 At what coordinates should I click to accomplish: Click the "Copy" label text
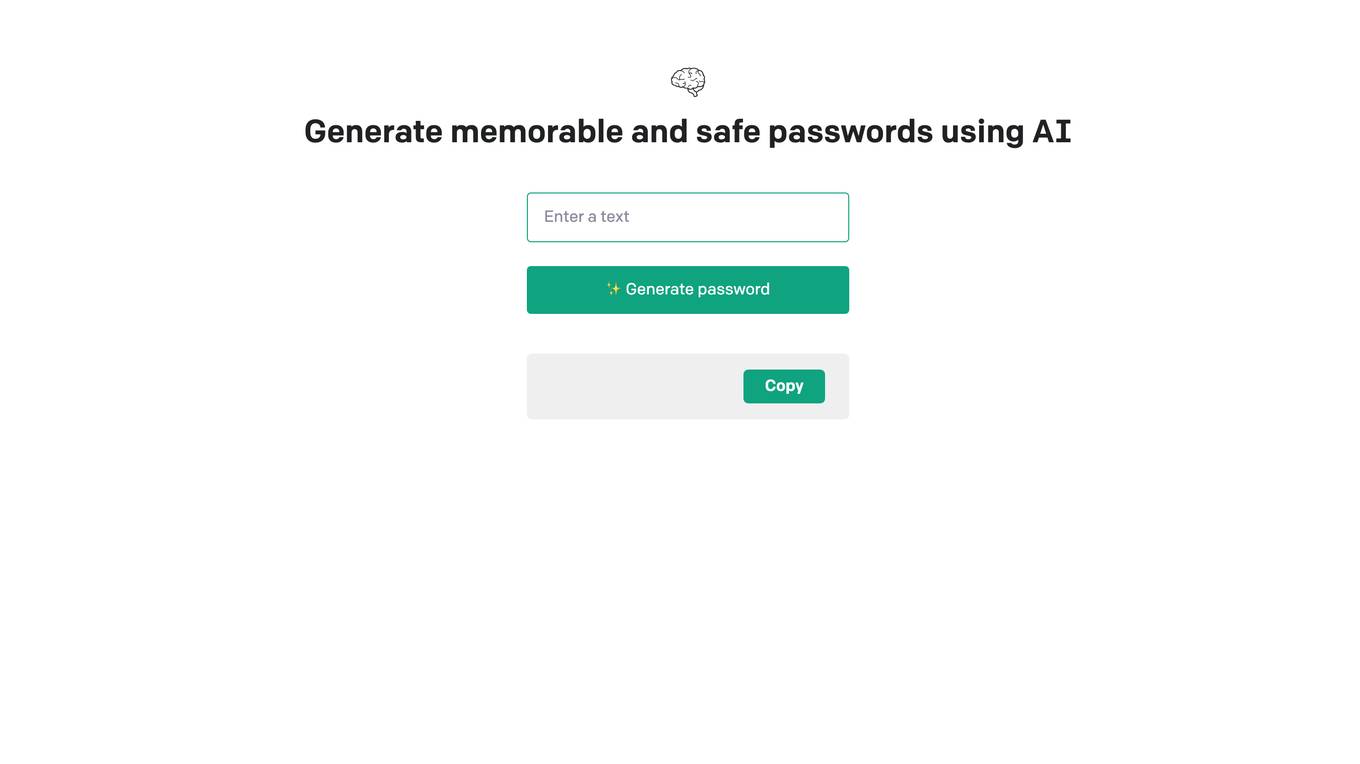(784, 386)
